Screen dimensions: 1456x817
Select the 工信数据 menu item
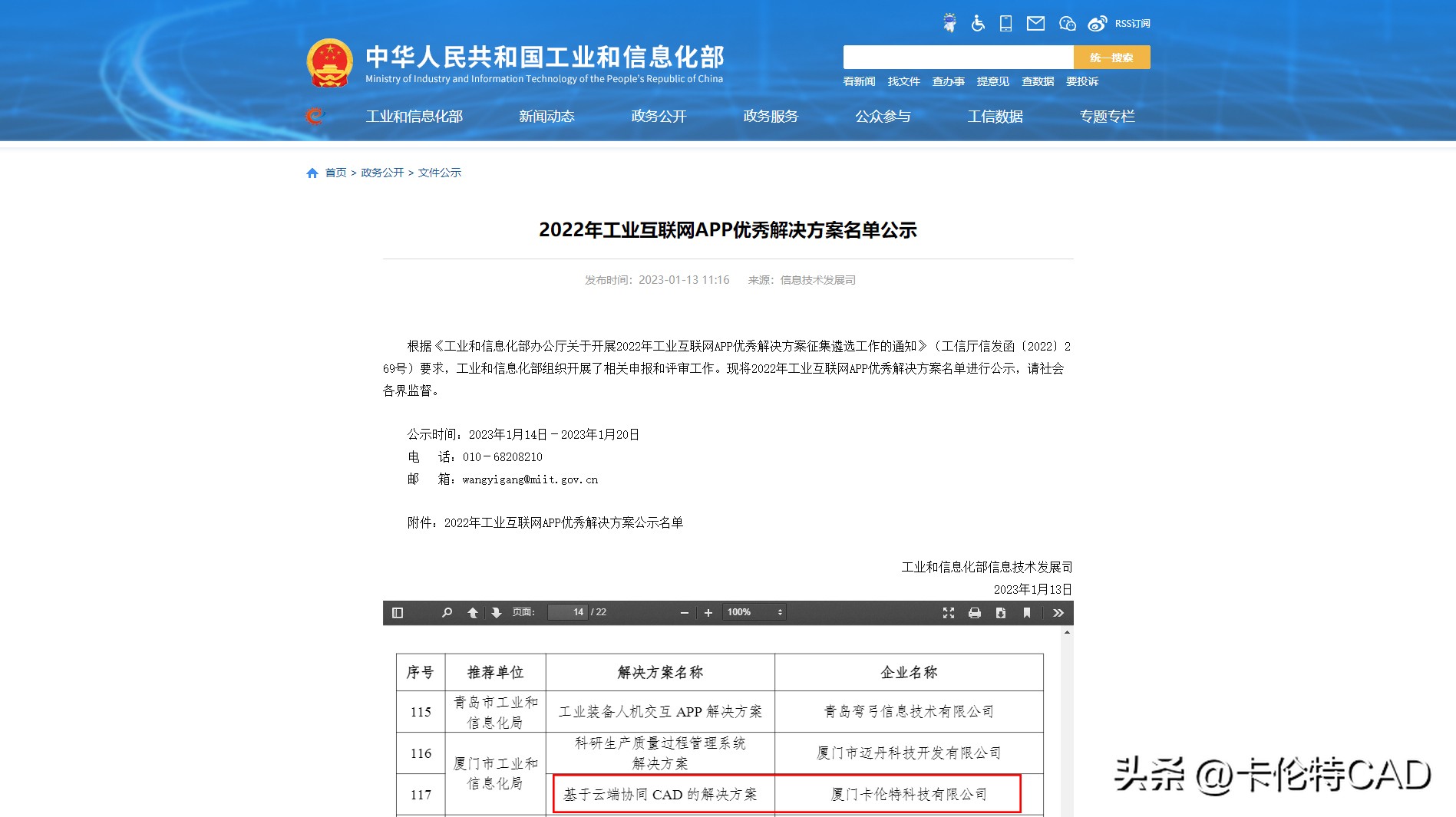coord(996,117)
